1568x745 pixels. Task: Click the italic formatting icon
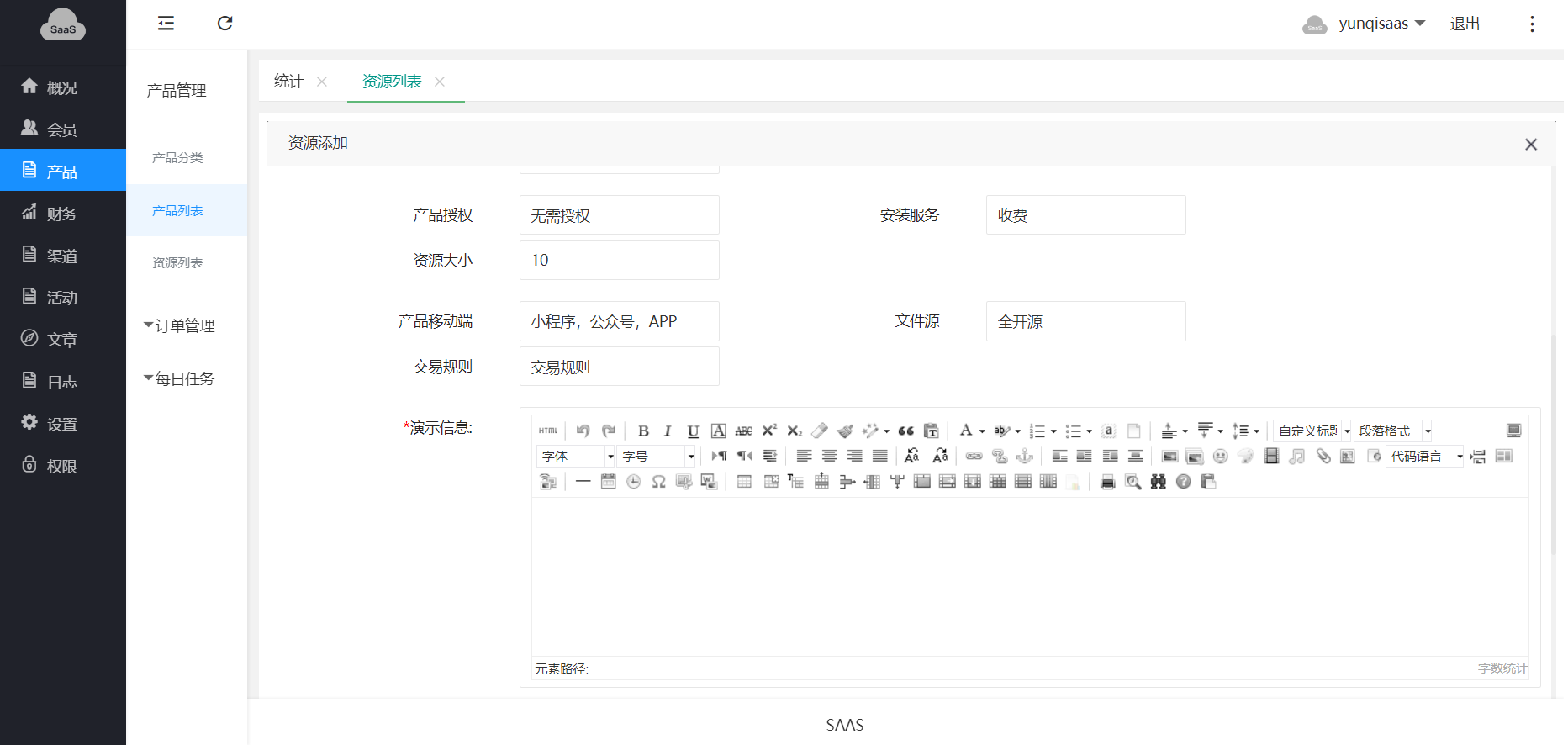click(x=668, y=431)
